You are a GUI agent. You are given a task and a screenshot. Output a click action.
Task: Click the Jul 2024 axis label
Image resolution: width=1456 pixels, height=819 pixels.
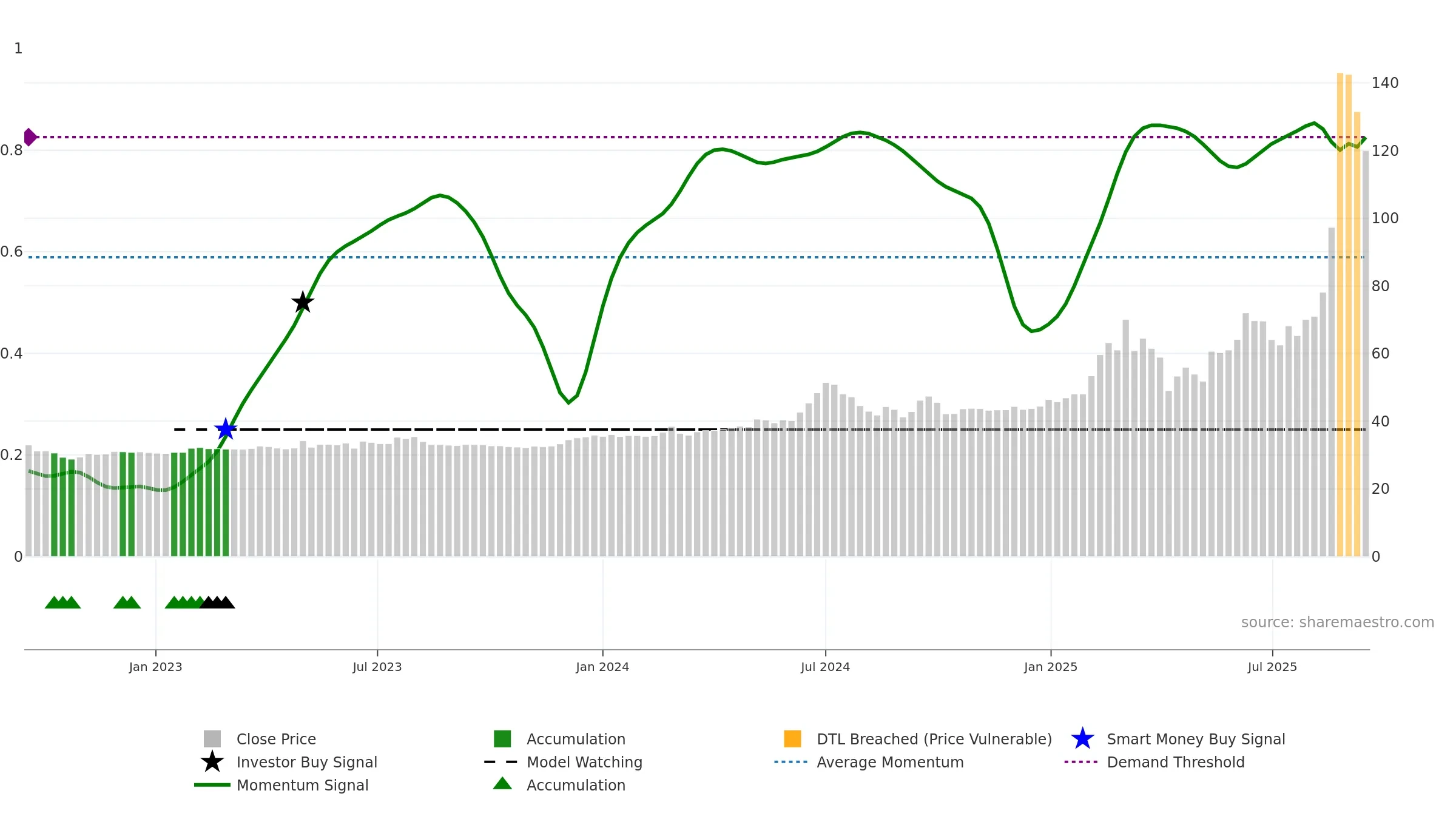tap(825, 667)
